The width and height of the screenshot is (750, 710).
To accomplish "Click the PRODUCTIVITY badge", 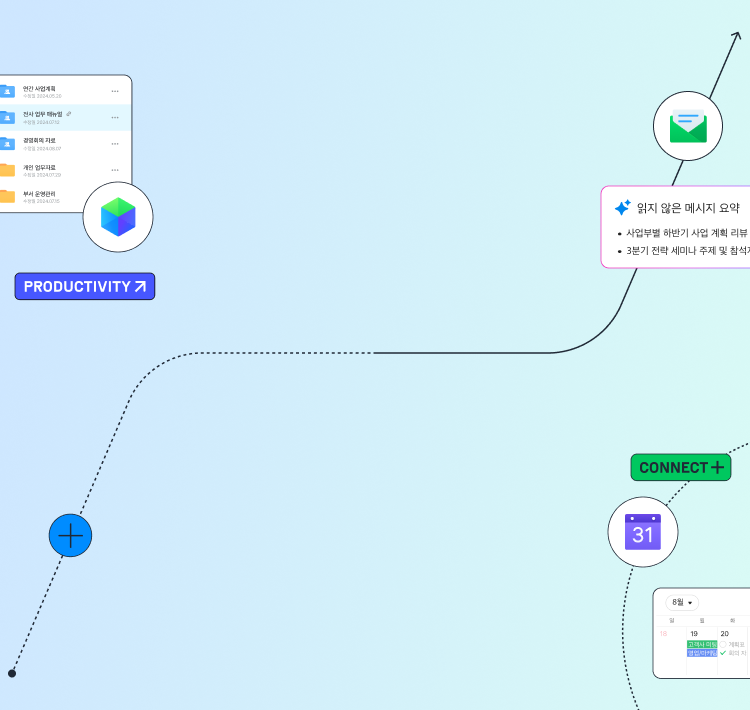I will click(85, 287).
